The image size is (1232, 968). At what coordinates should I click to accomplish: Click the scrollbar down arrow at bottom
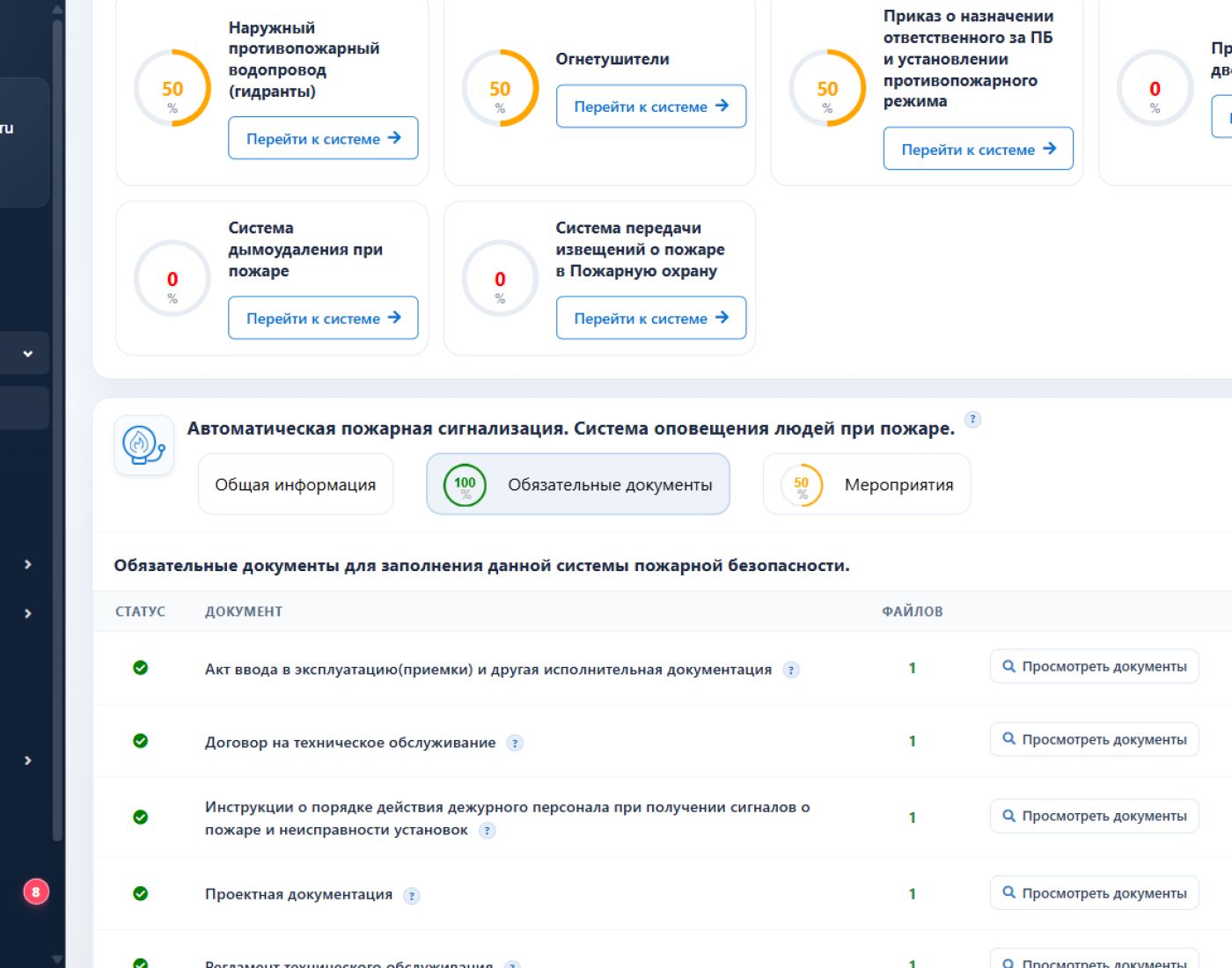click(x=57, y=959)
